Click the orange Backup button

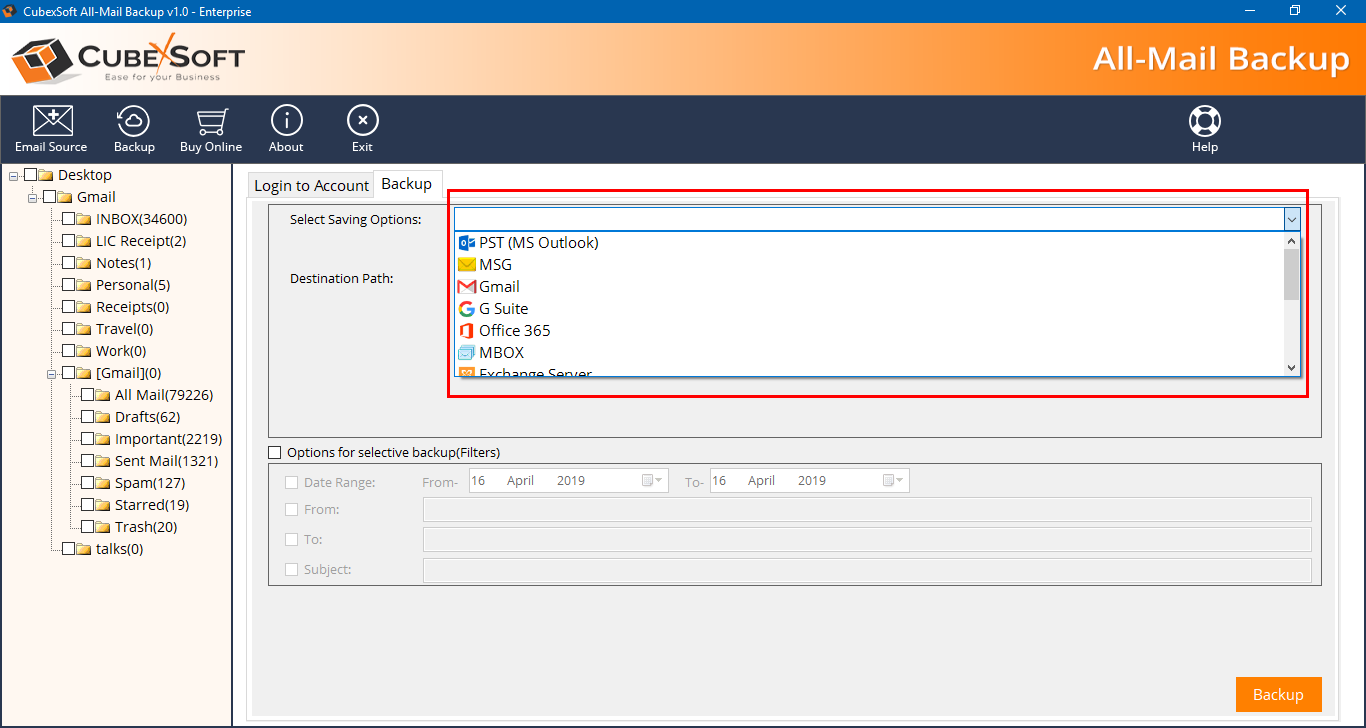point(1278,694)
